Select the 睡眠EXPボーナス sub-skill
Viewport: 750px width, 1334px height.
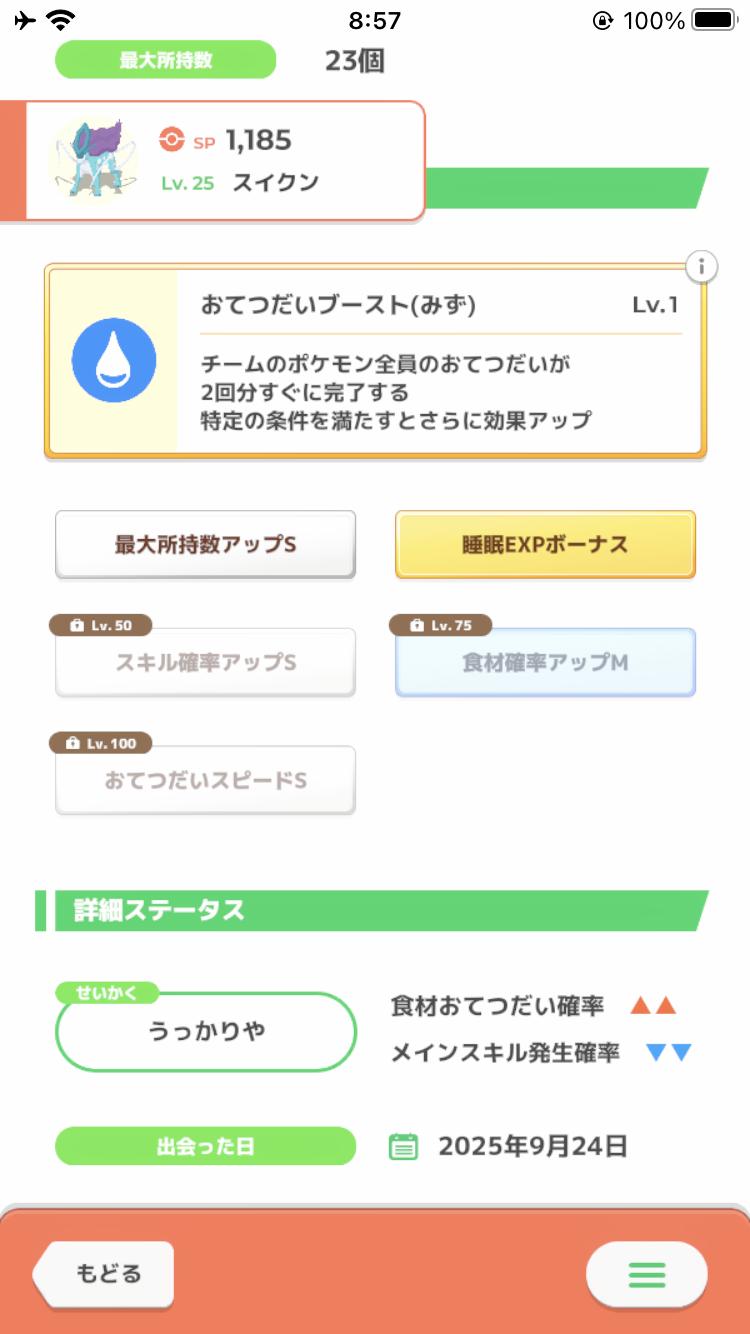point(545,545)
